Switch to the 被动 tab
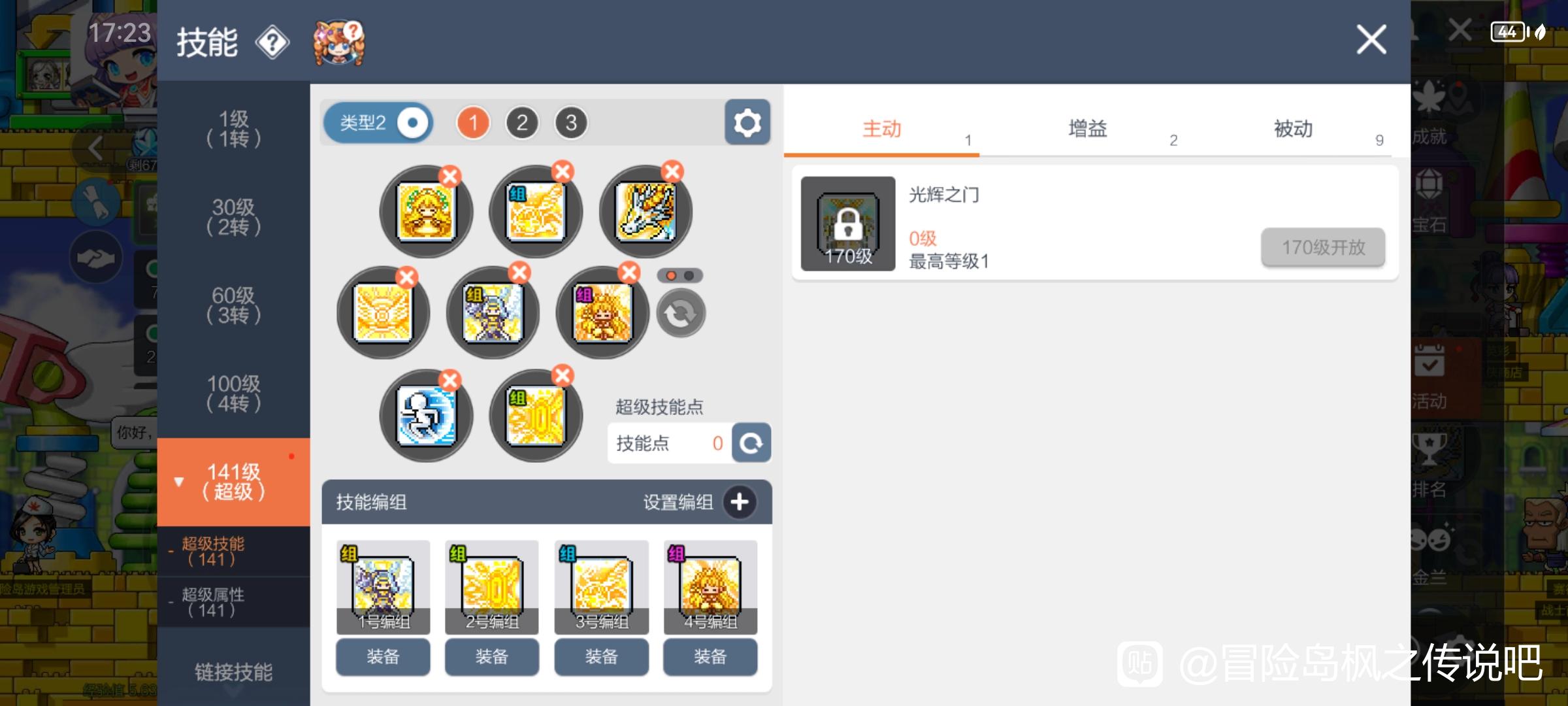The image size is (1568, 706). pyautogui.click(x=1292, y=129)
